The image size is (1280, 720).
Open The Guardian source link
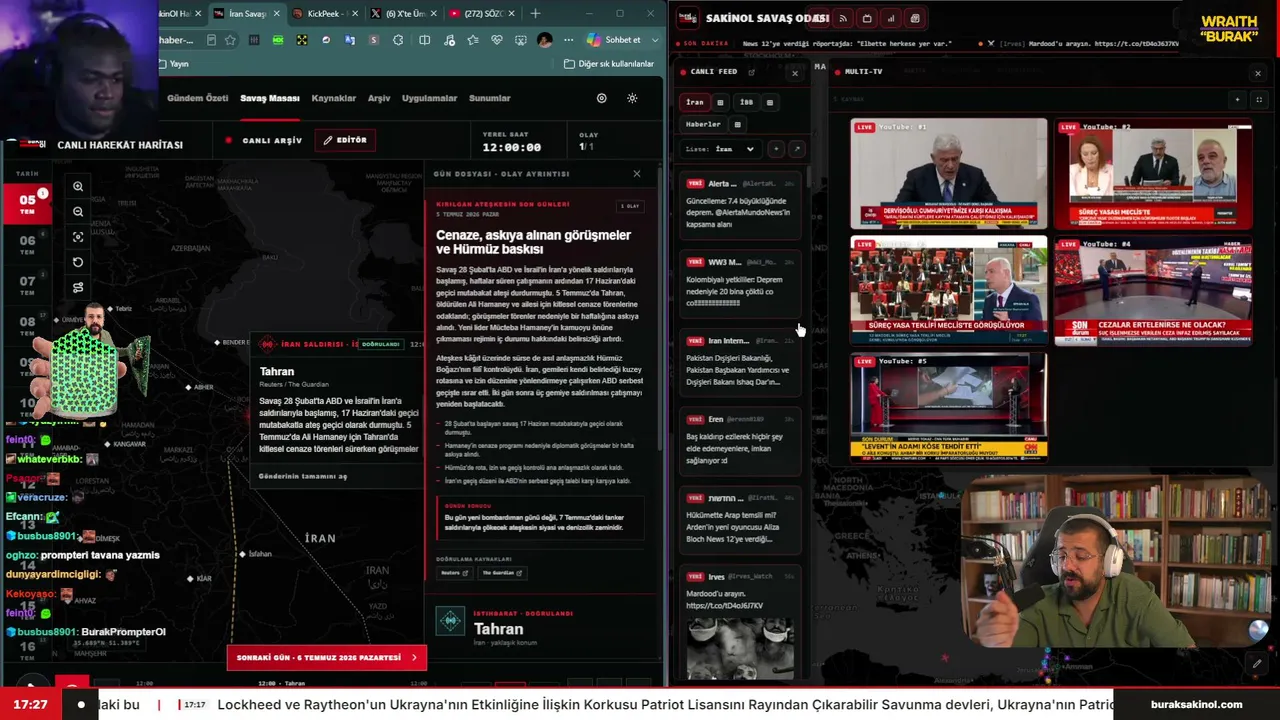pyautogui.click(x=502, y=573)
